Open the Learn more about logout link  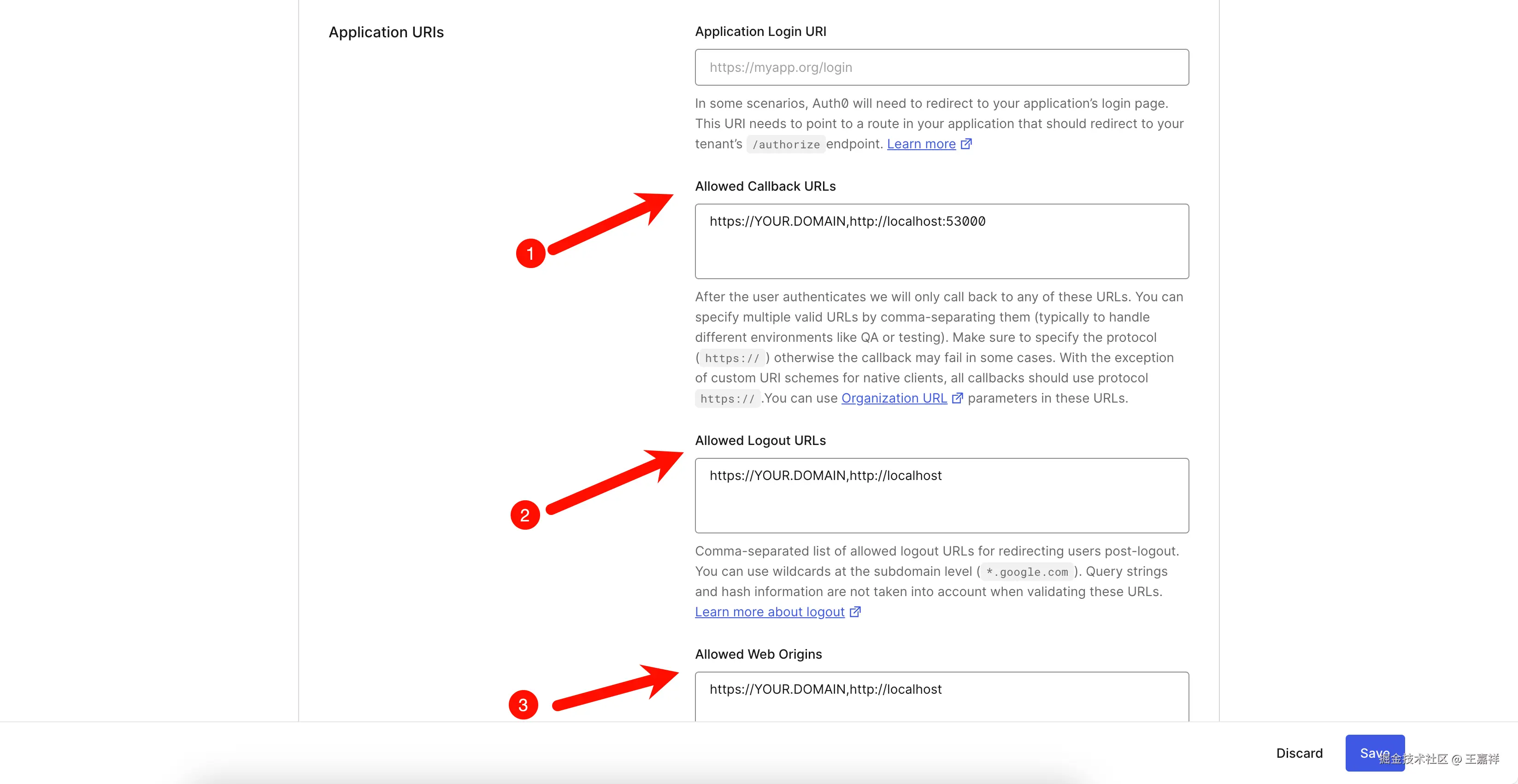click(770, 612)
